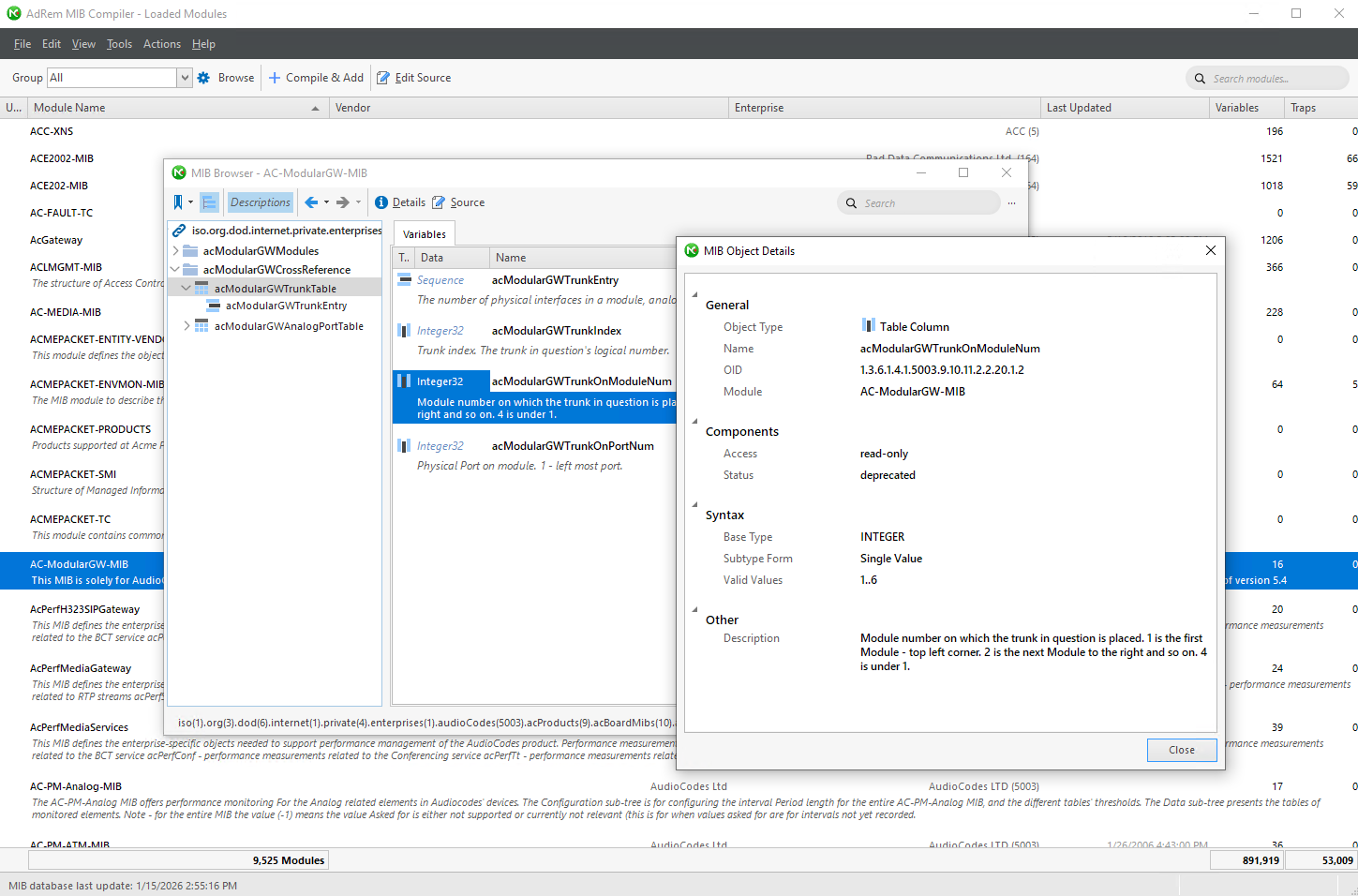This screenshot has height=896, width=1358.
Task: Select the acModularGWTrunkOnPortNum variable row
Action: [x=534, y=455]
